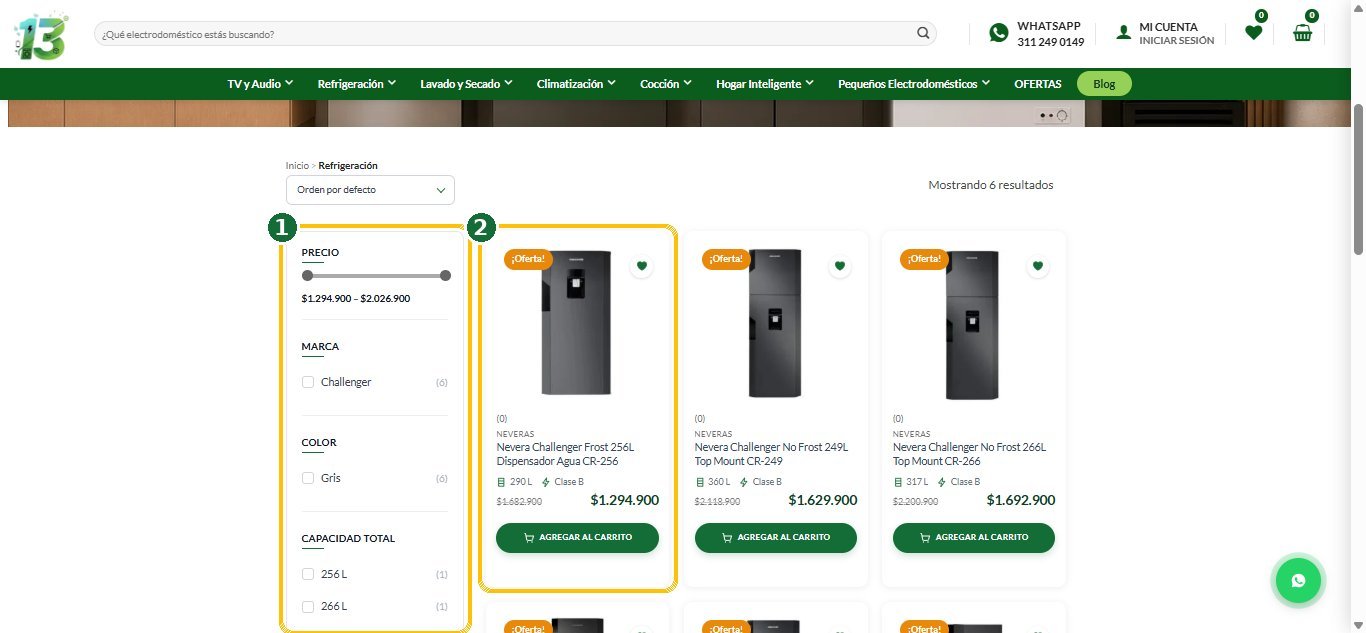This screenshot has height=633, width=1366.
Task: Open the Orden por defecto dropdown
Action: [x=370, y=190]
